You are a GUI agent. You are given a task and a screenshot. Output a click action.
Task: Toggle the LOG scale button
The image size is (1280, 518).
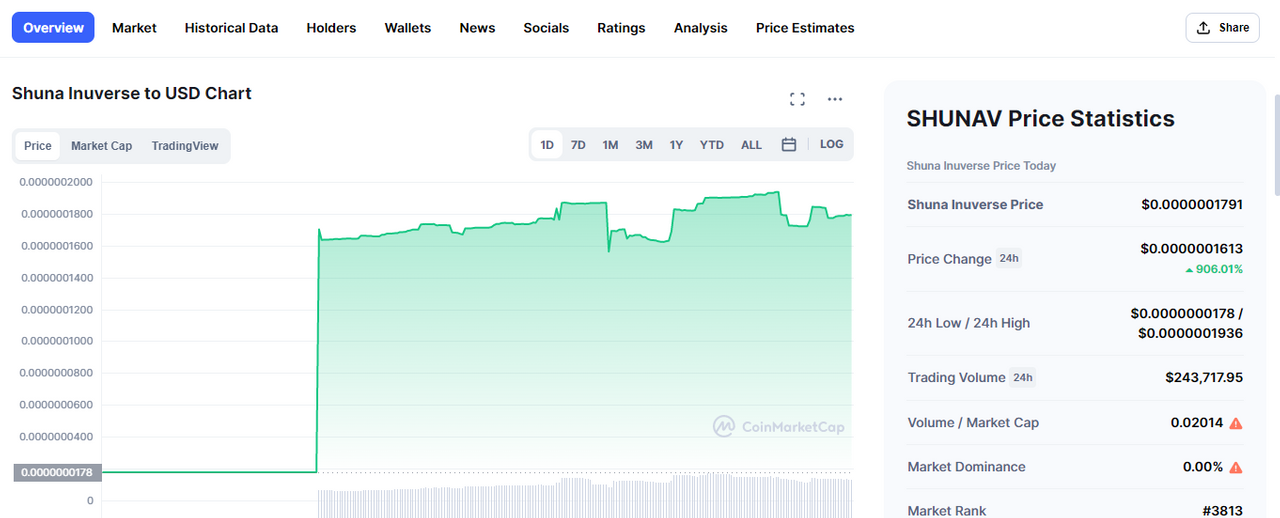831,144
